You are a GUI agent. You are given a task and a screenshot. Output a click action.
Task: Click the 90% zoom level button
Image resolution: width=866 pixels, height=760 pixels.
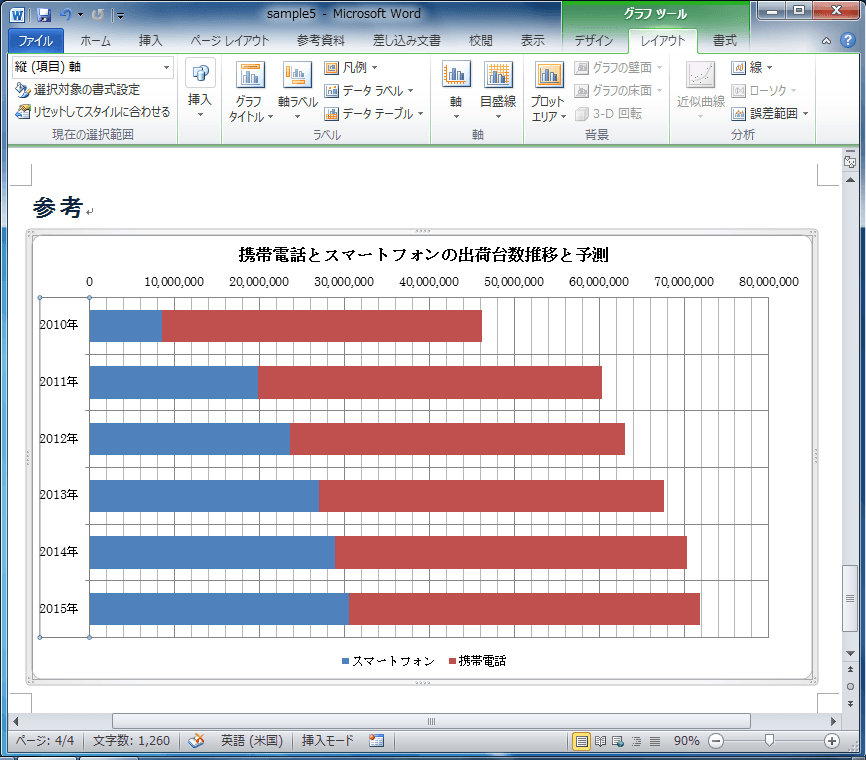687,741
